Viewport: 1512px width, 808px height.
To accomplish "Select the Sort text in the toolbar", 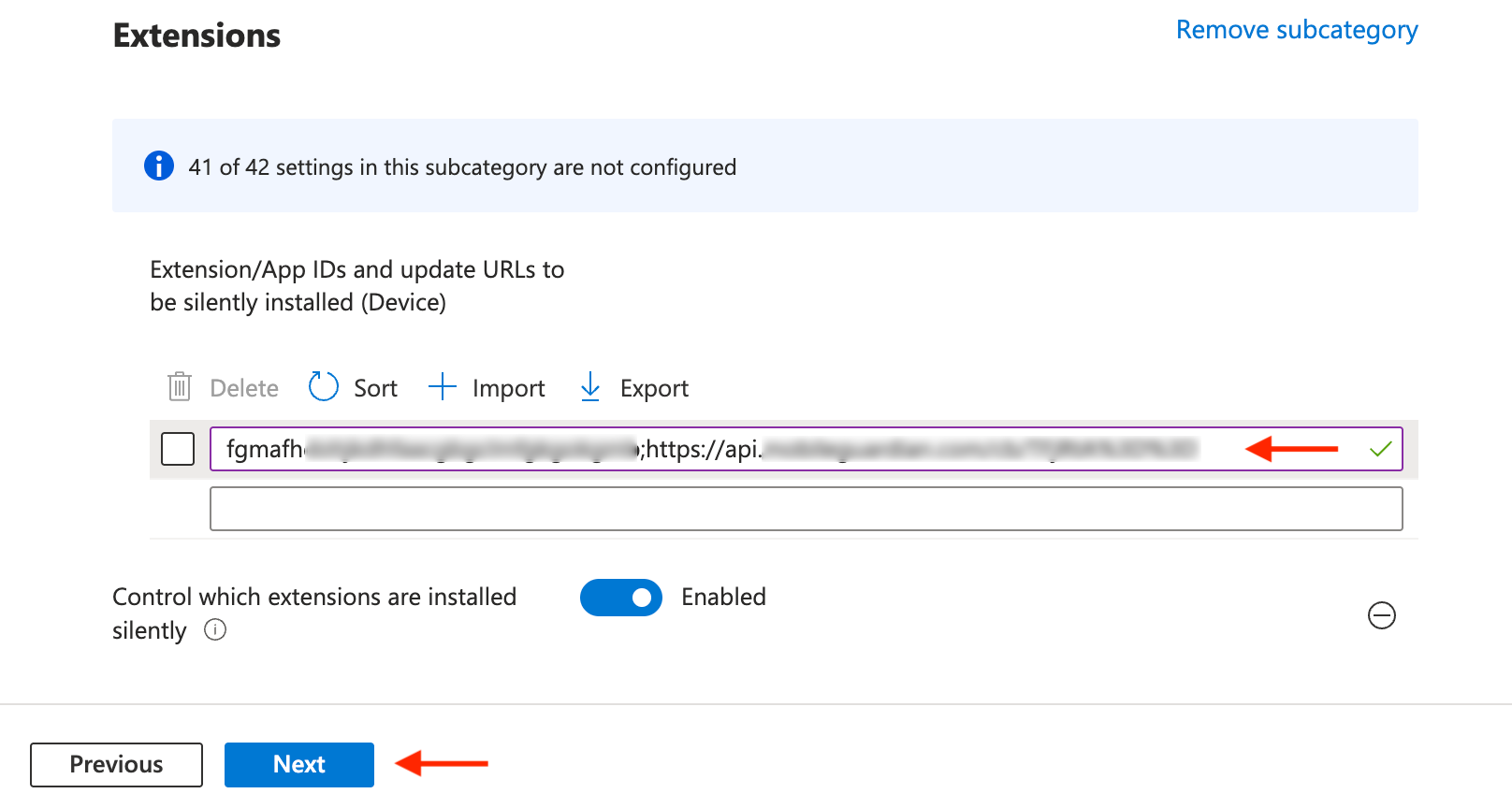I will pyautogui.click(x=375, y=388).
